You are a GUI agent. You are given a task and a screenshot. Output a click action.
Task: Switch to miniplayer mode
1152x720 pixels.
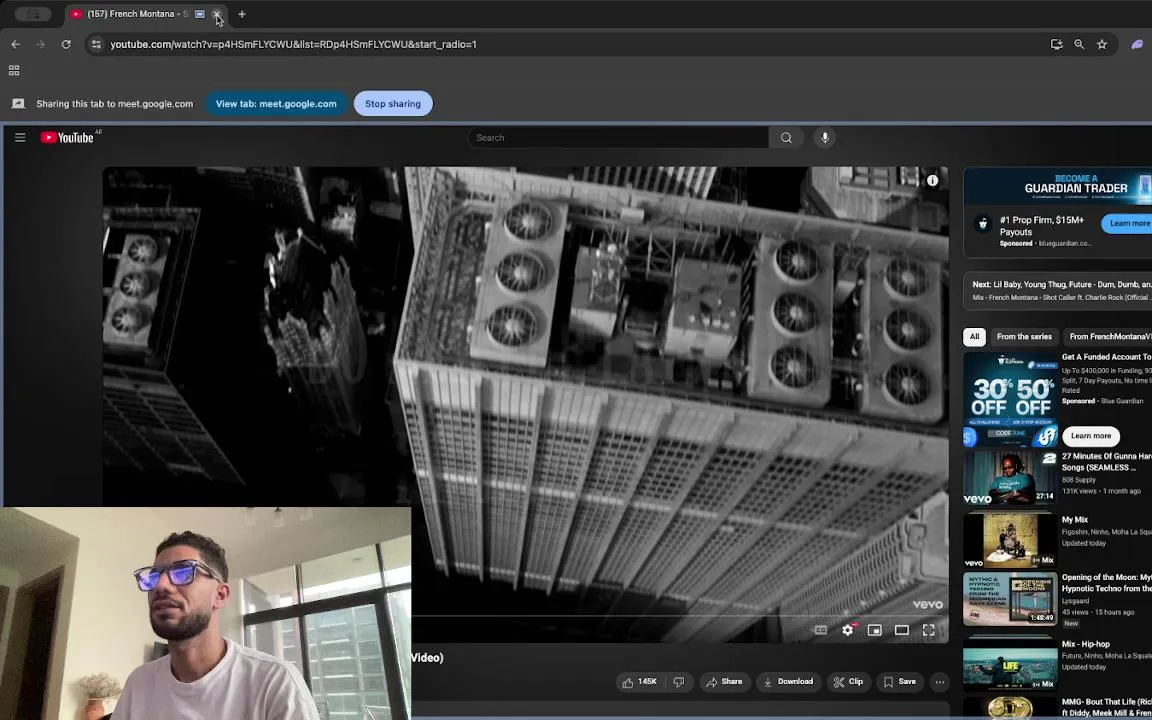(874, 630)
